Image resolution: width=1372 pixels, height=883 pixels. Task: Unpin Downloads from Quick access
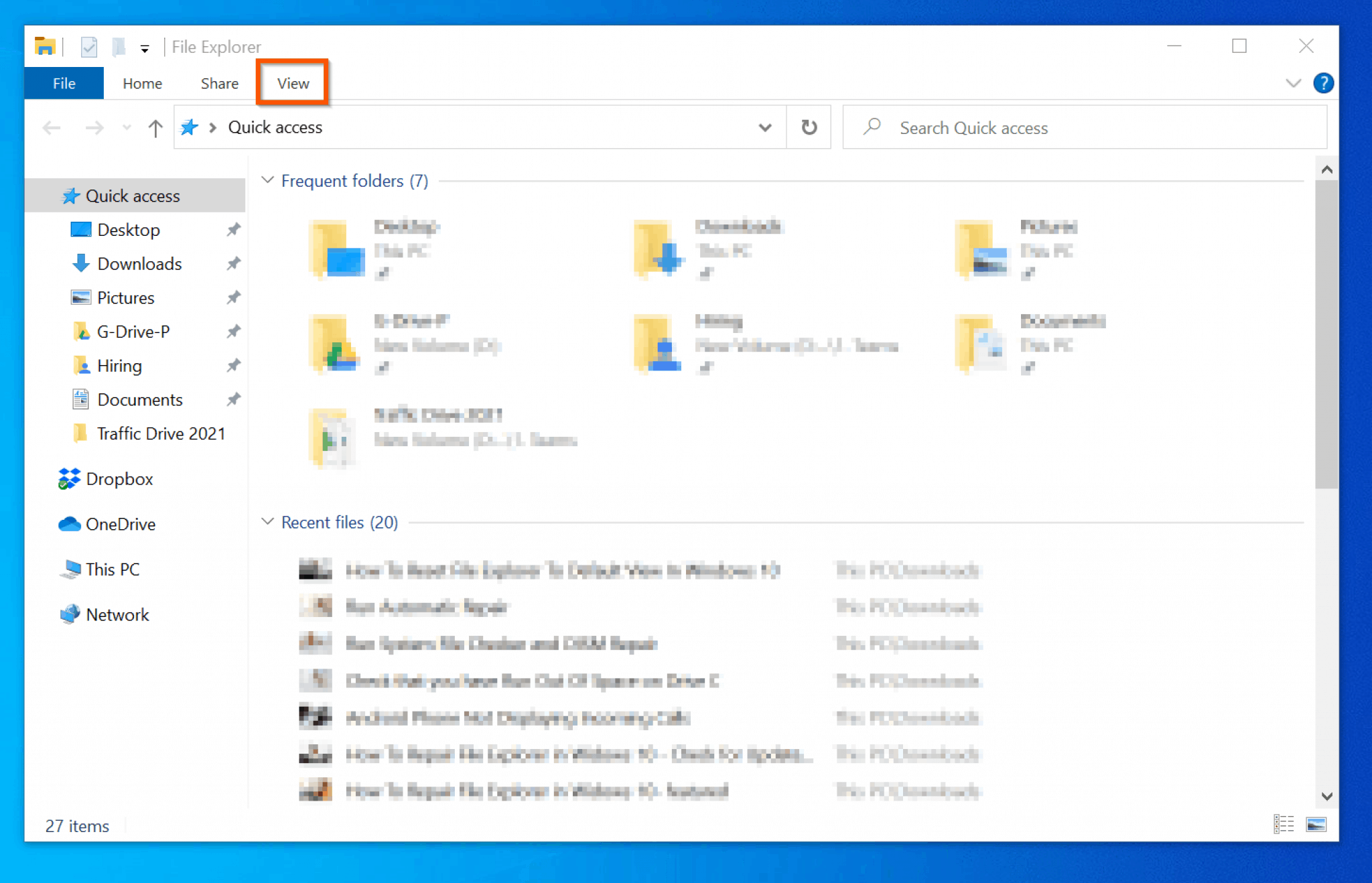pos(233,263)
